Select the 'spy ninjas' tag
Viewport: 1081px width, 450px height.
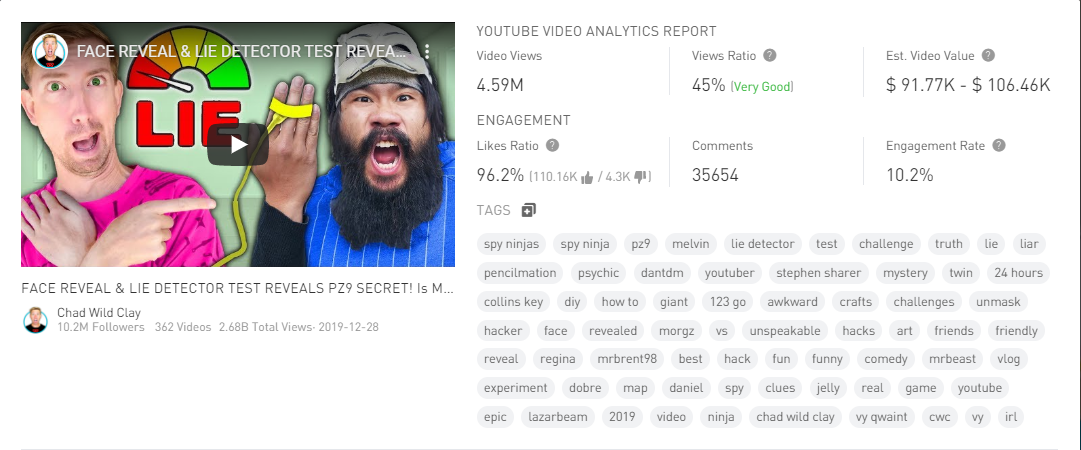click(x=512, y=243)
